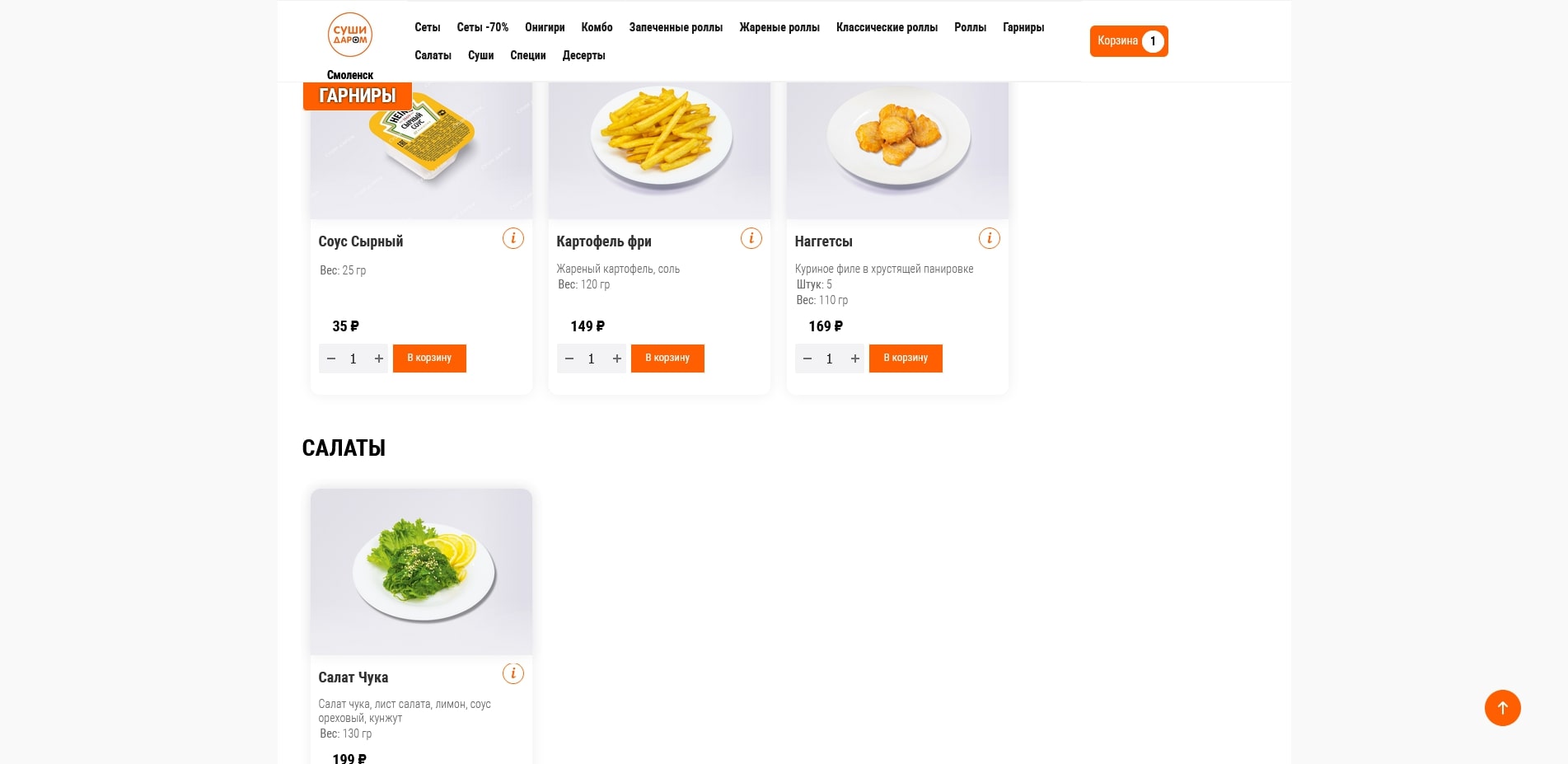Open the Сеты -70% menu section
1568x764 pixels.
482,27
